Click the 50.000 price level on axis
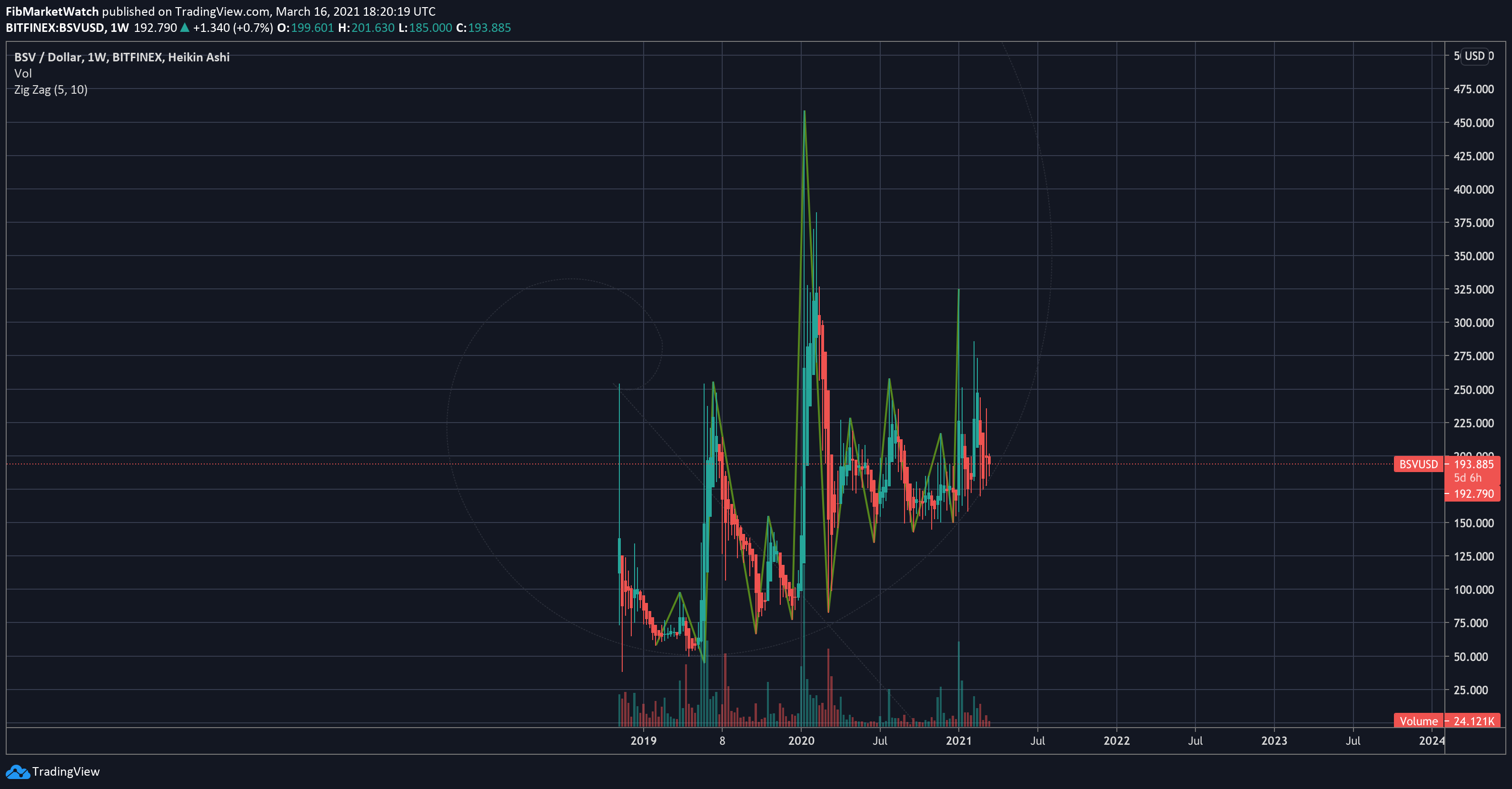 (1471, 656)
